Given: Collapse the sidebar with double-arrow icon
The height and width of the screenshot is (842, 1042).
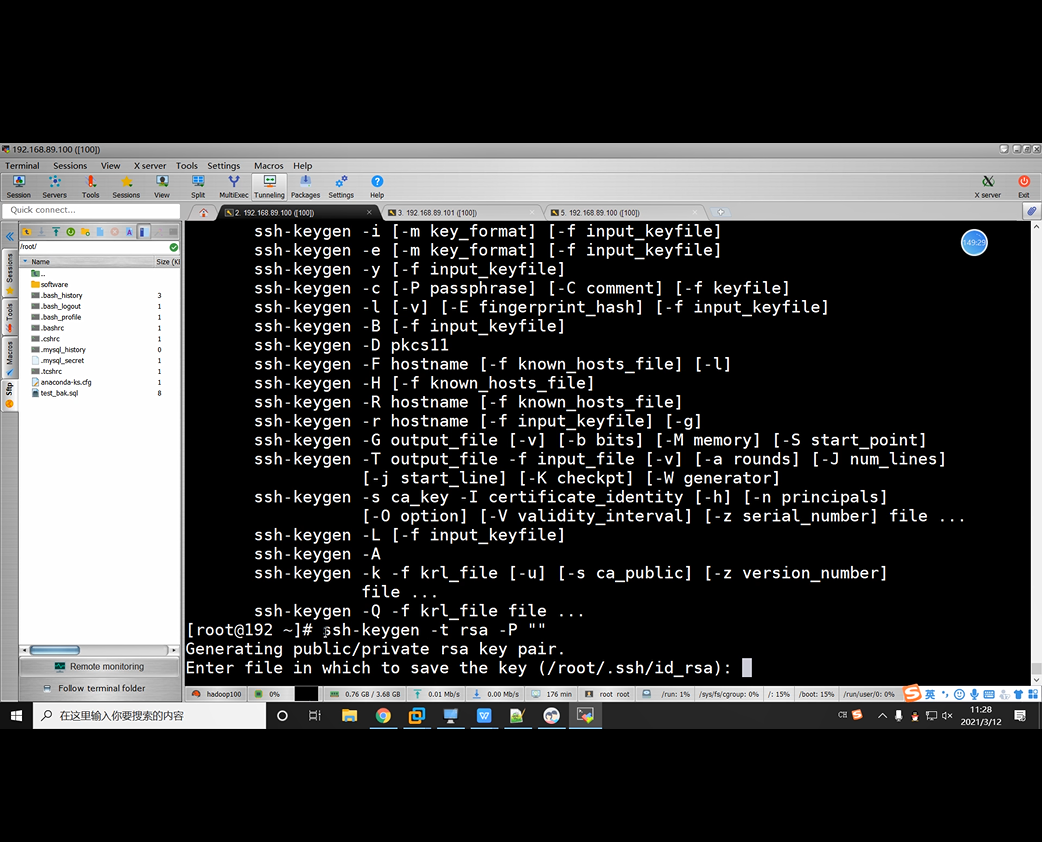Looking at the screenshot, I should click(10, 236).
